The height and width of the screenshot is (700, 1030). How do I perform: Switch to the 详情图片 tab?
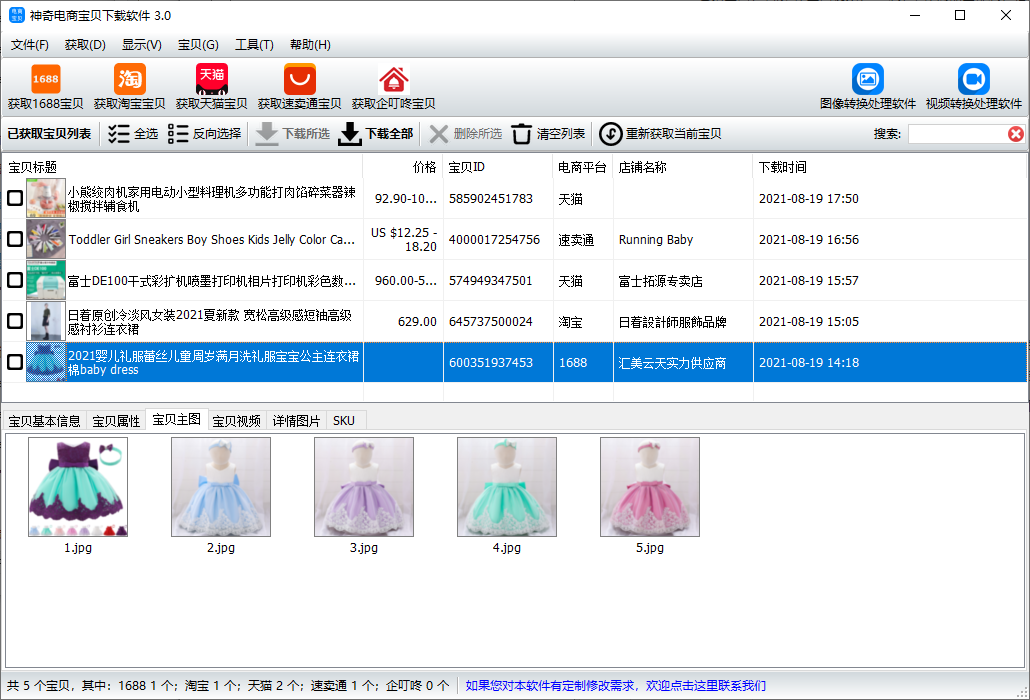click(296, 421)
